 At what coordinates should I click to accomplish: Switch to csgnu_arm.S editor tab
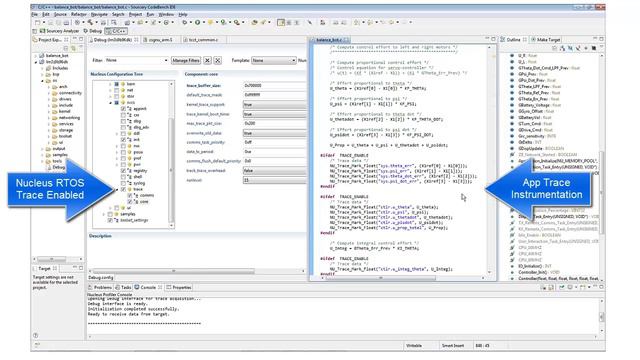coord(160,40)
